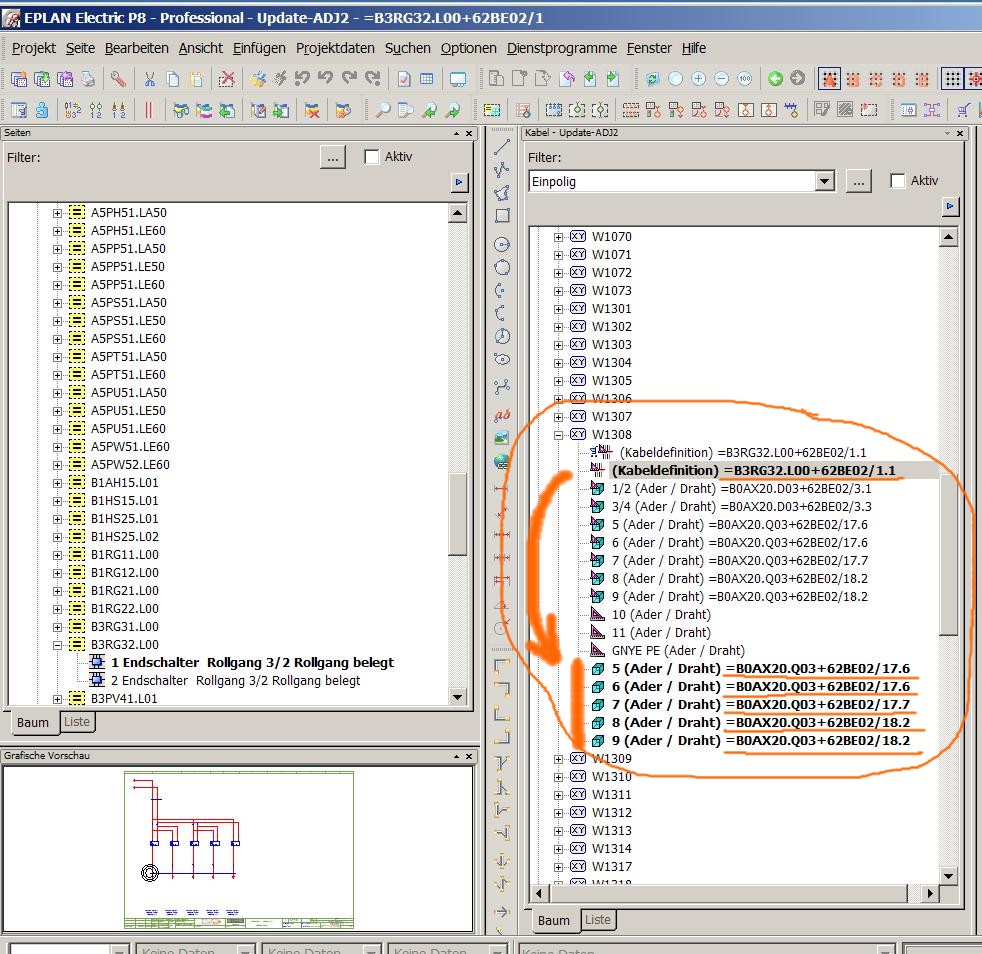Cut the selection with the scissors icon
This screenshot has width=982, height=954.
pos(150,79)
